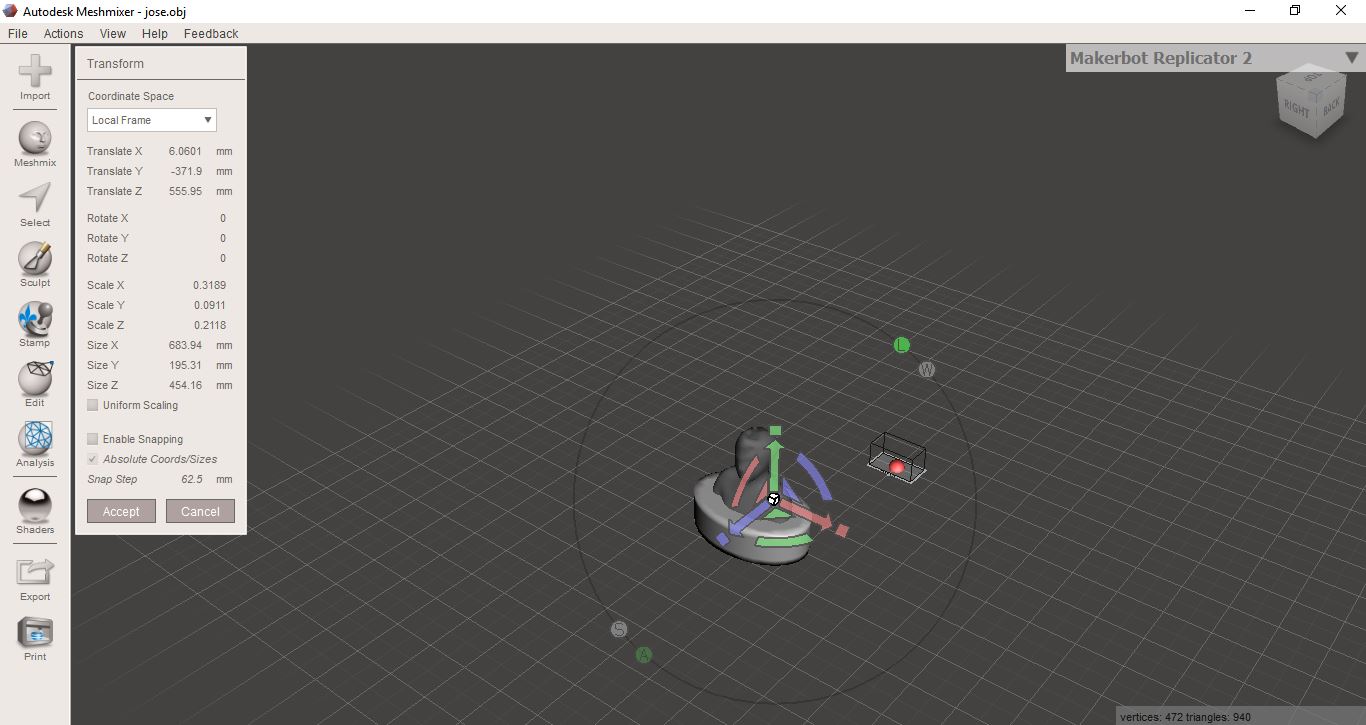
Task: Click the red sphere in wireframe box
Action: point(896,467)
